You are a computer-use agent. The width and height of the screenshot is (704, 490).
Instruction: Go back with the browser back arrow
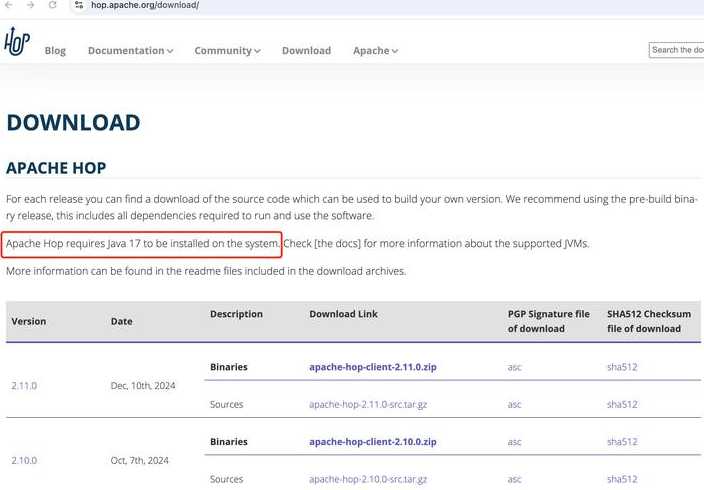pyautogui.click(x=9, y=5)
